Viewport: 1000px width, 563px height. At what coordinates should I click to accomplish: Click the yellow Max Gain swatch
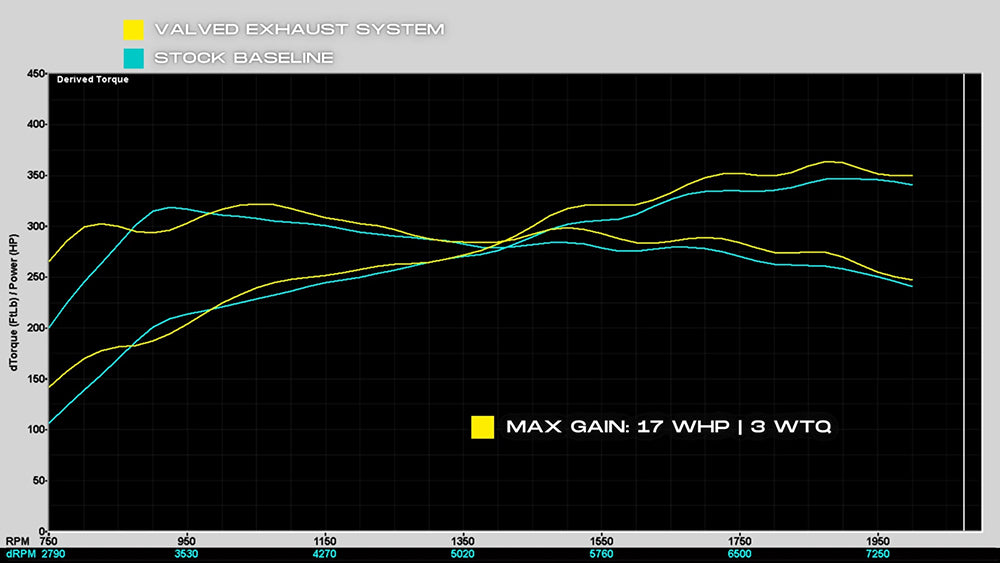483,427
